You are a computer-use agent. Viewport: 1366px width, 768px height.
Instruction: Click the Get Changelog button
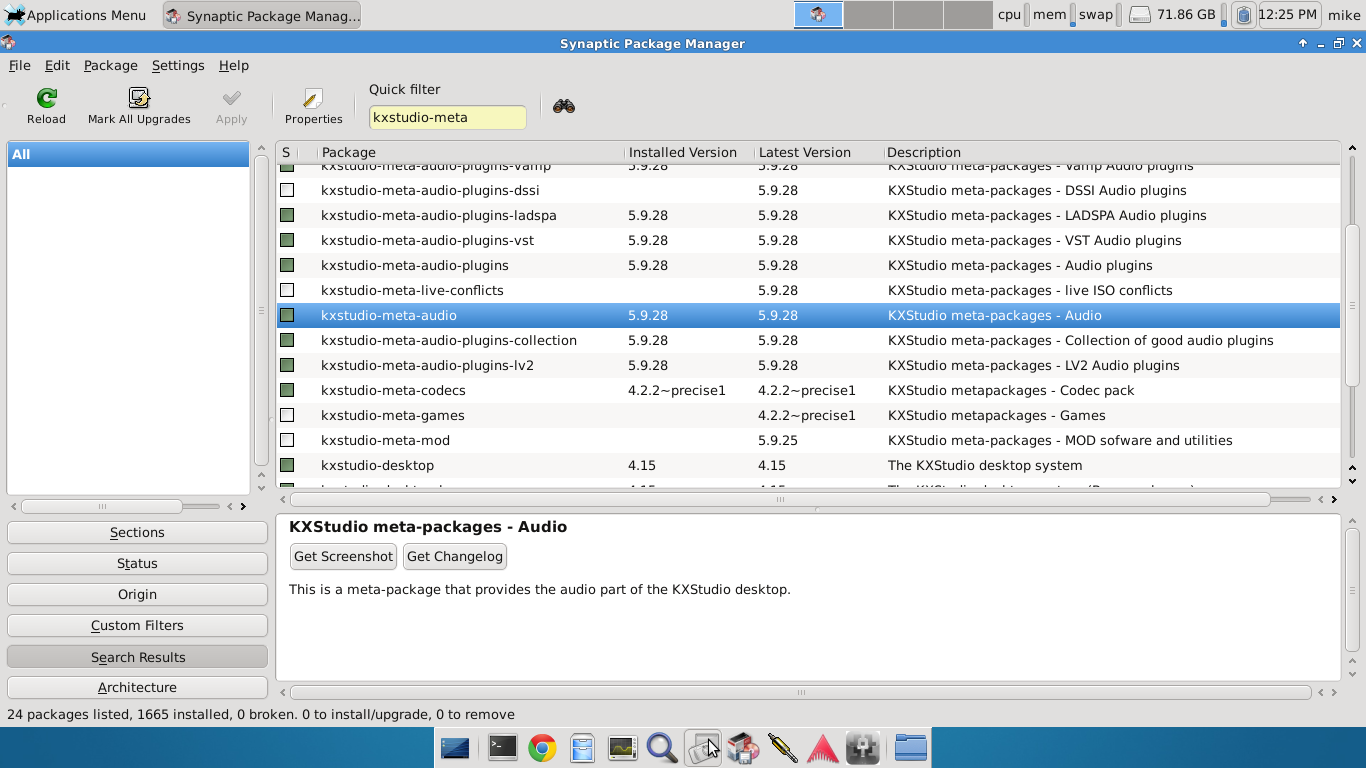tap(454, 556)
